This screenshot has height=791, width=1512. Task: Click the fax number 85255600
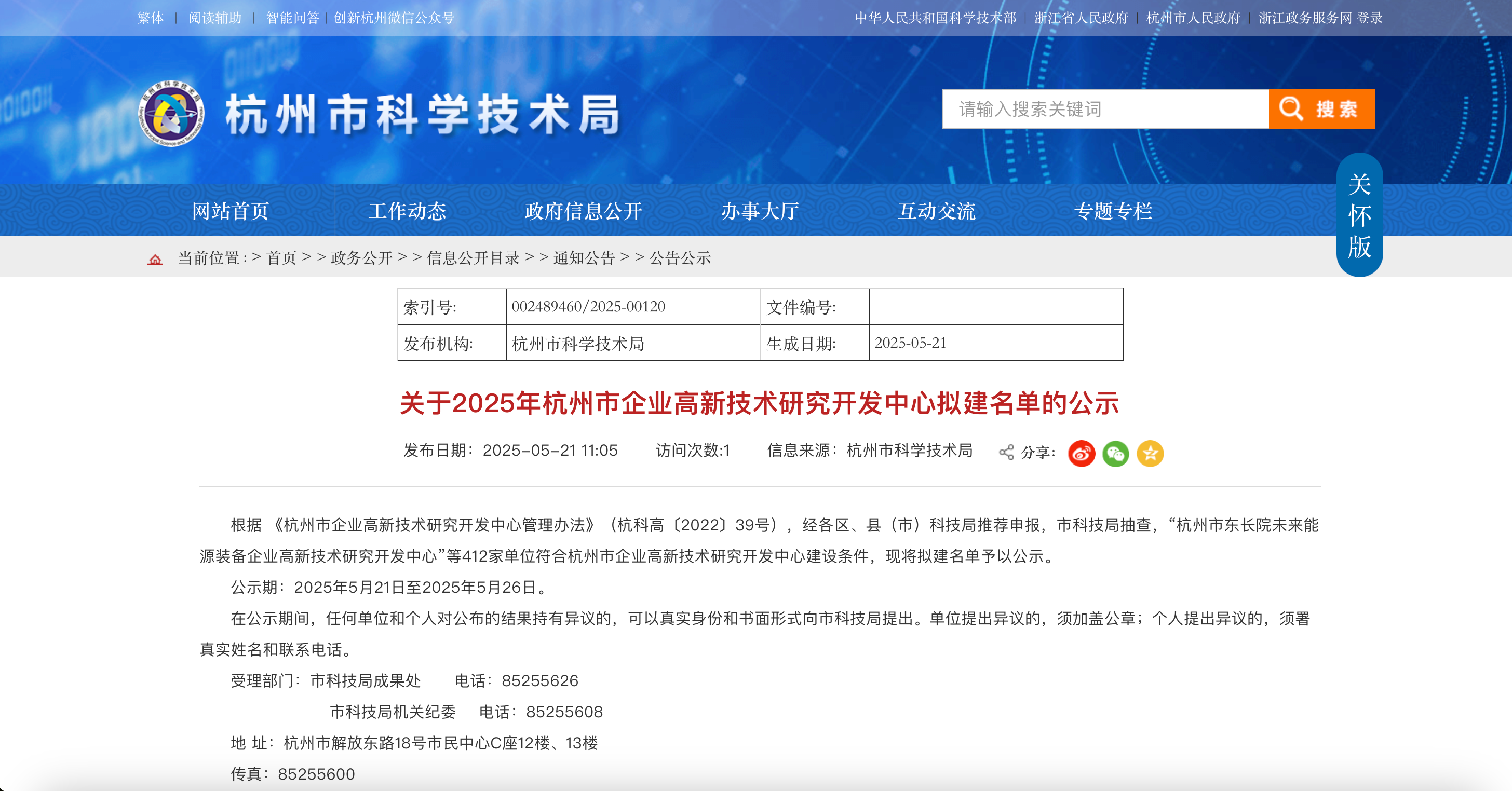point(316,774)
